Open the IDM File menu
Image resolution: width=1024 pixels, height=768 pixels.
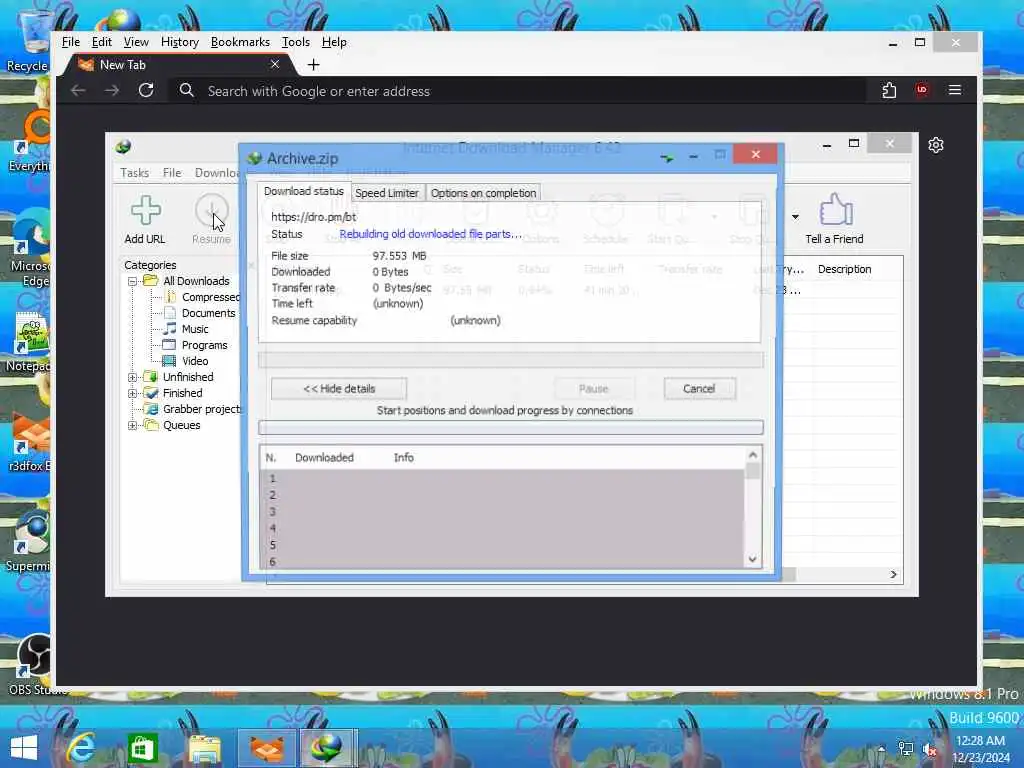coord(172,172)
